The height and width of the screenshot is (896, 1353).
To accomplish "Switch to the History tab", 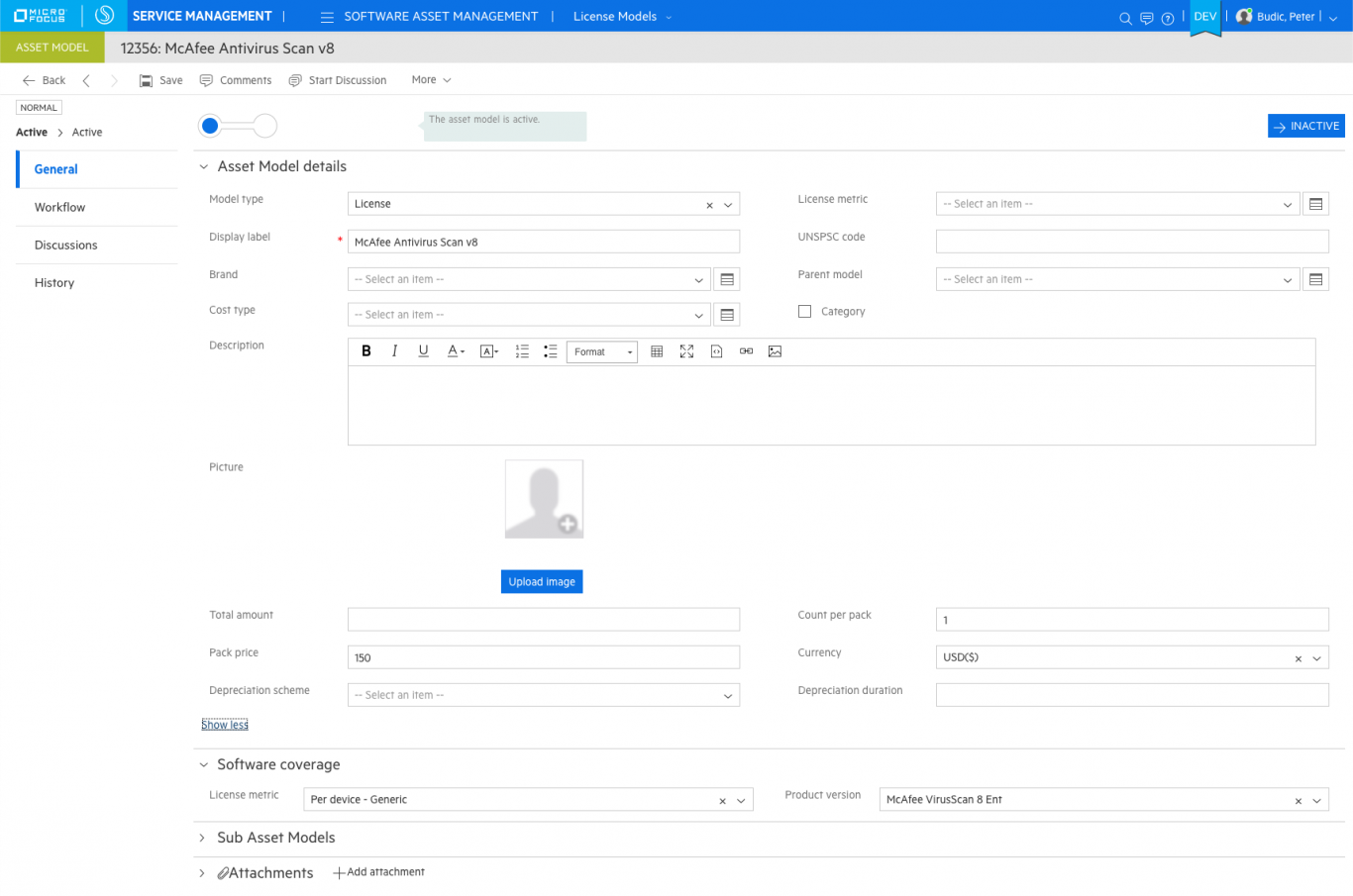I will coord(97,282).
